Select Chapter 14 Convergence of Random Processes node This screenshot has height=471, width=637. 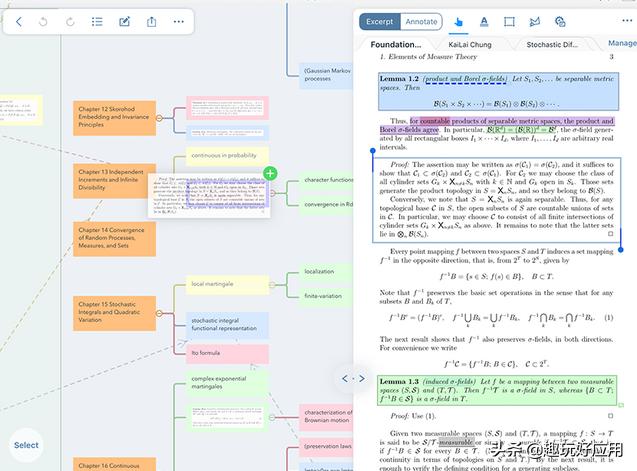(115, 239)
